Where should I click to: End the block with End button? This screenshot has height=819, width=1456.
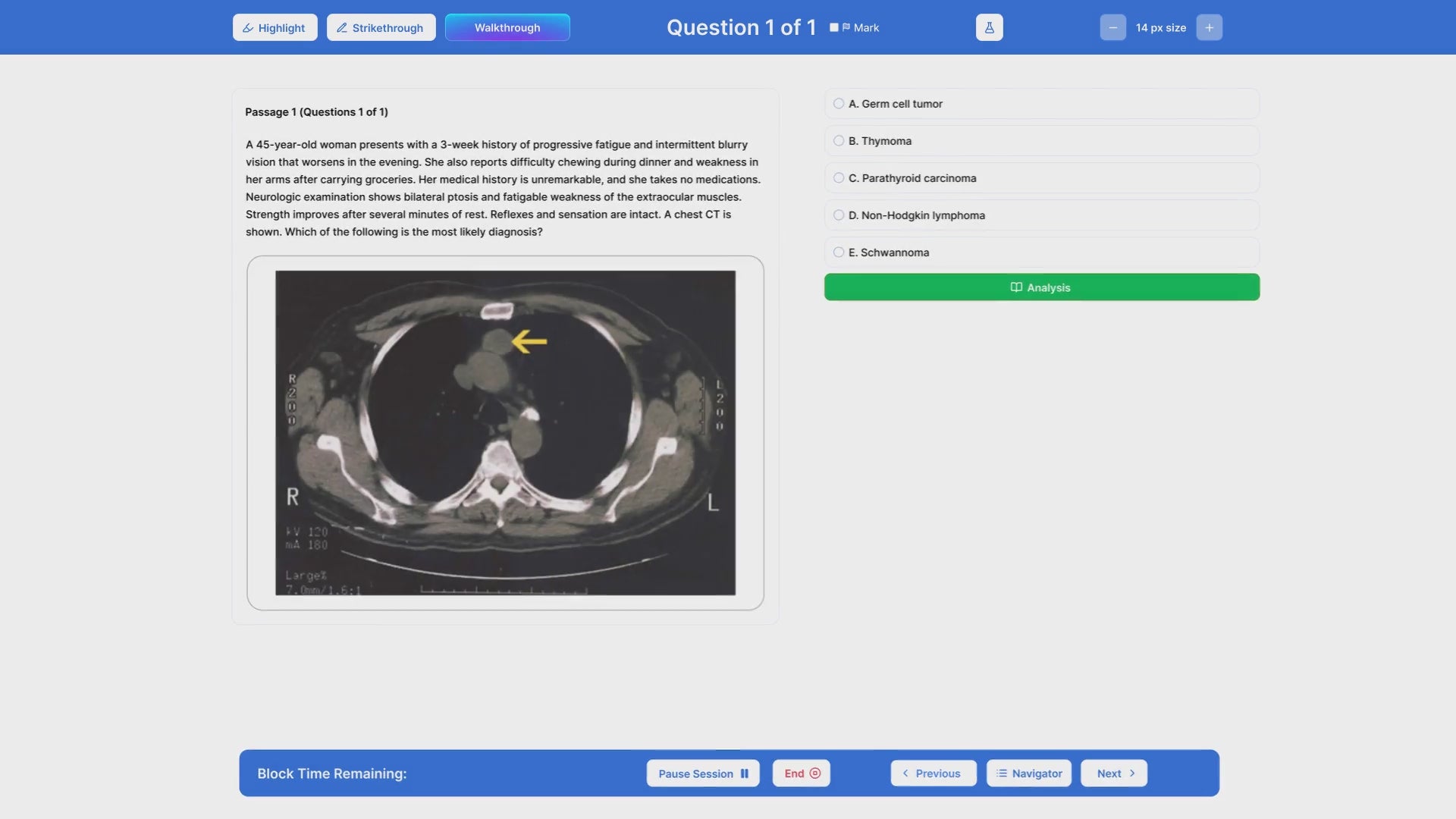click(x=801, y=773)
